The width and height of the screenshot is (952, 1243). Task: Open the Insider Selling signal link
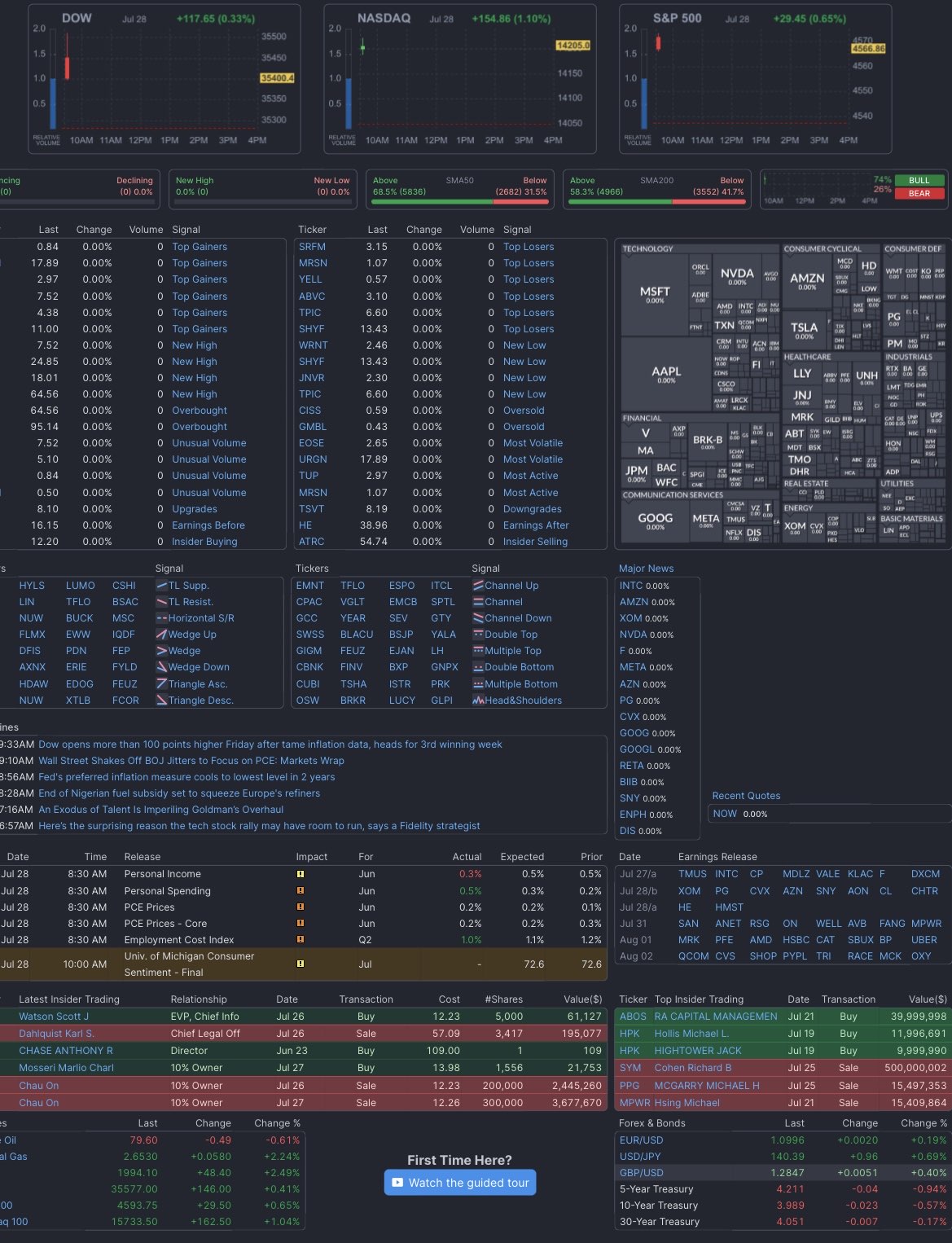pyautogui.click(x=535, y=542)
